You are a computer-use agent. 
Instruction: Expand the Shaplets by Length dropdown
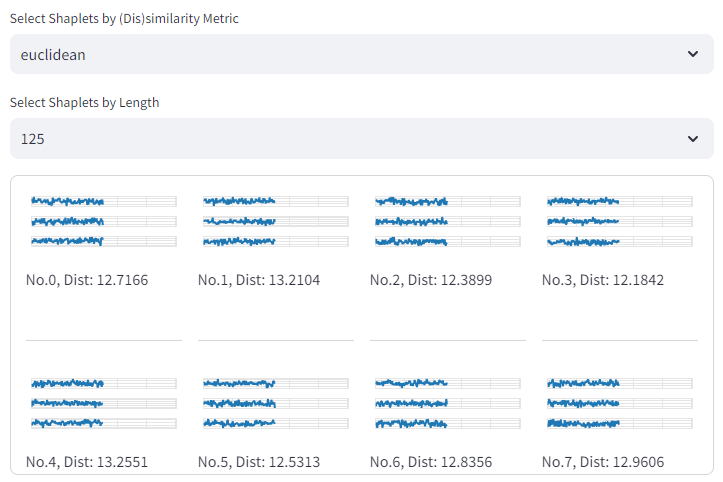[x=350, y=139]
